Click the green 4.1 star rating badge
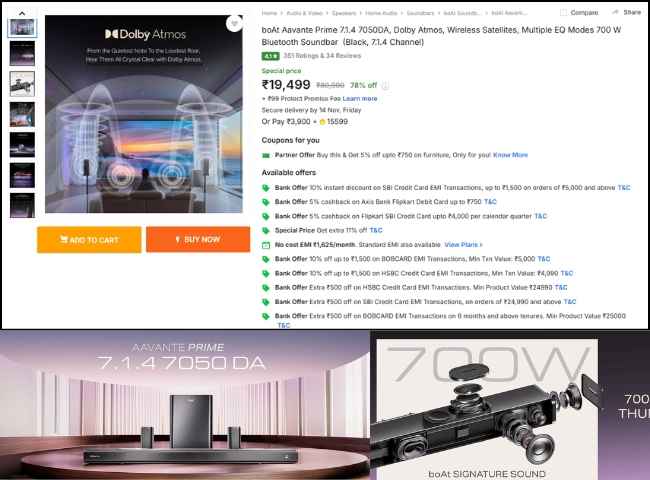Viewport: 650px width, 480px height. 270,56
